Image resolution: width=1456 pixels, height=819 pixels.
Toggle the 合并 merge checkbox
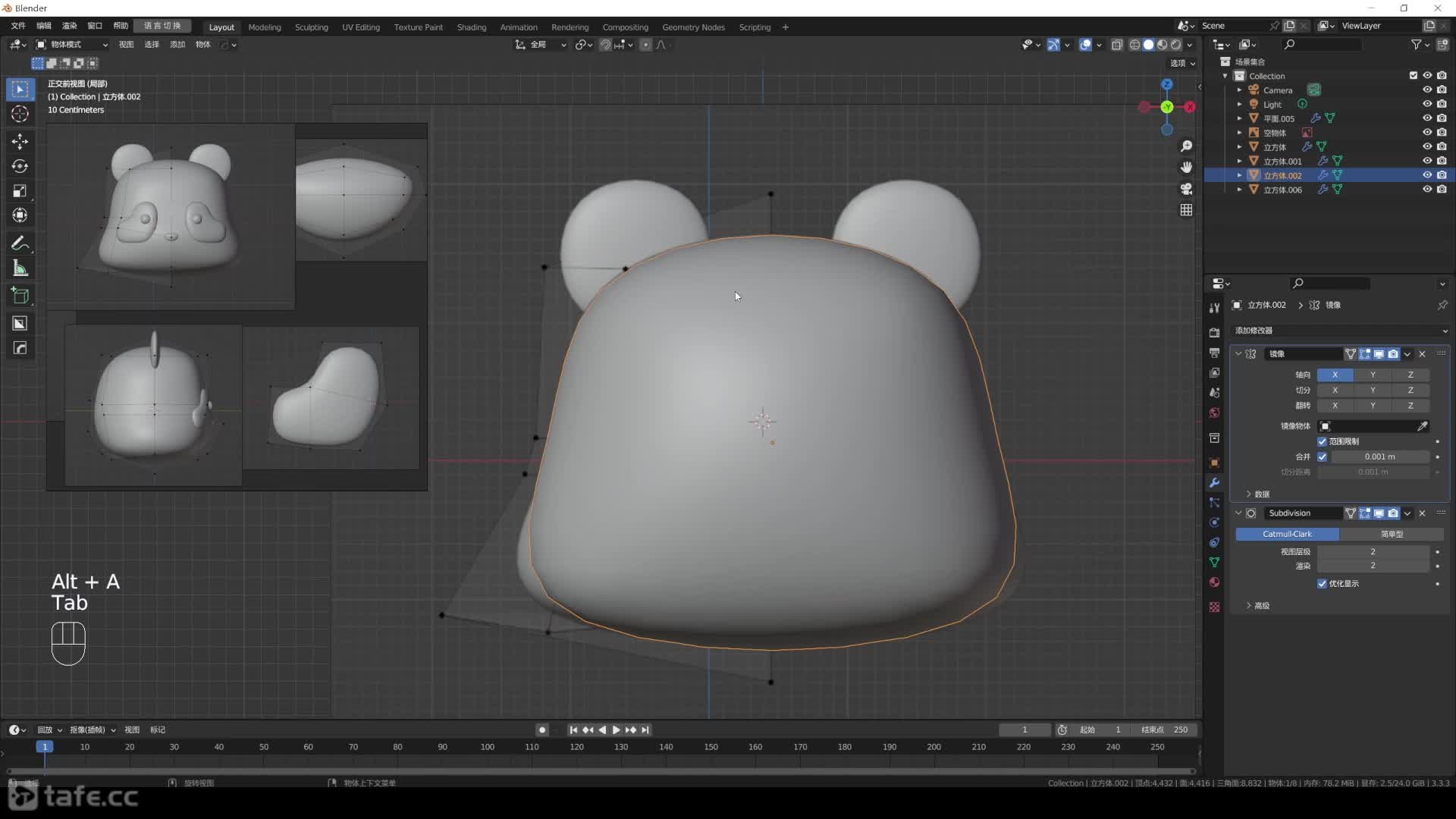(x=1322, y=457)
